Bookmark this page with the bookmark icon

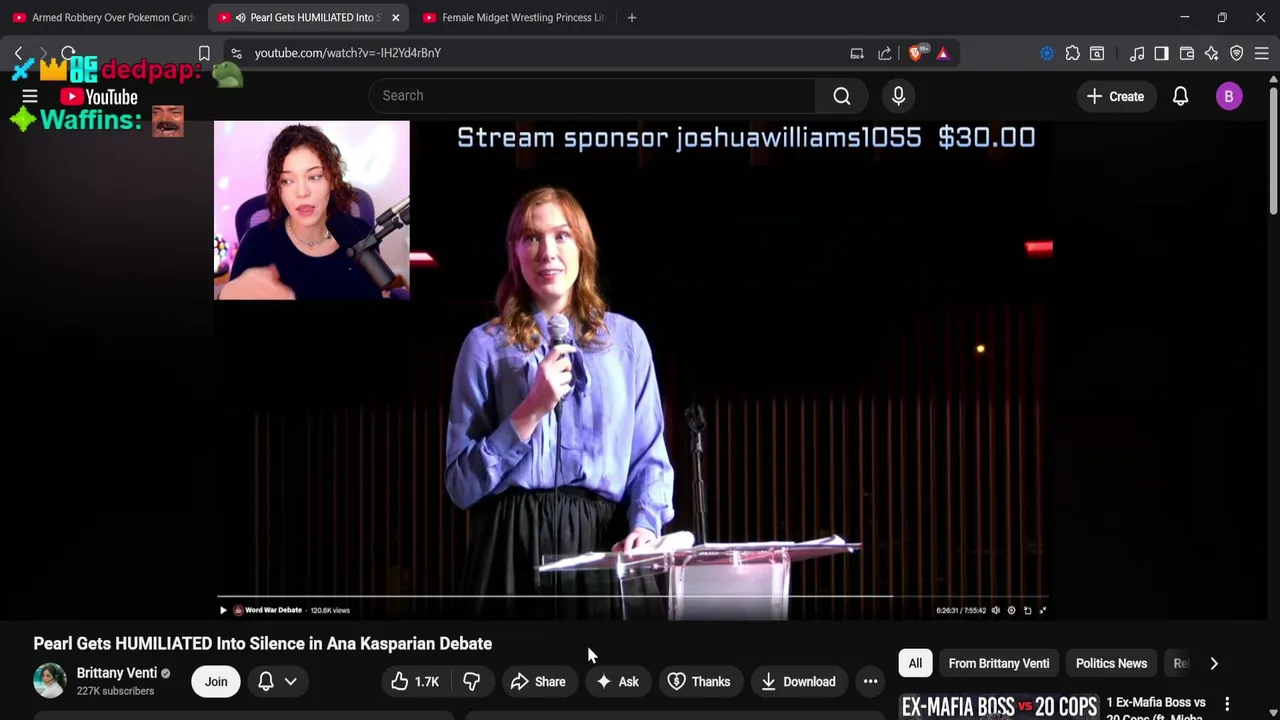pos(204,53)
